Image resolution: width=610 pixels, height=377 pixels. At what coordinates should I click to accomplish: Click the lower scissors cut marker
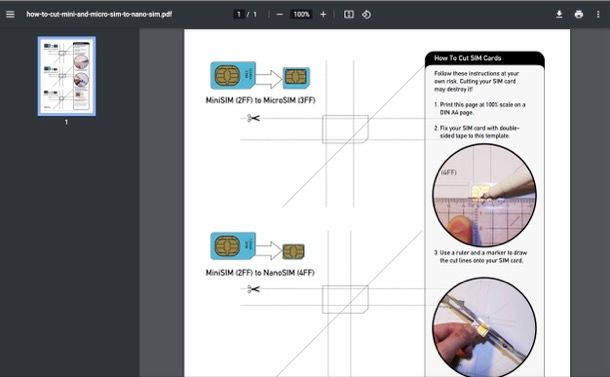click(253, 289)
